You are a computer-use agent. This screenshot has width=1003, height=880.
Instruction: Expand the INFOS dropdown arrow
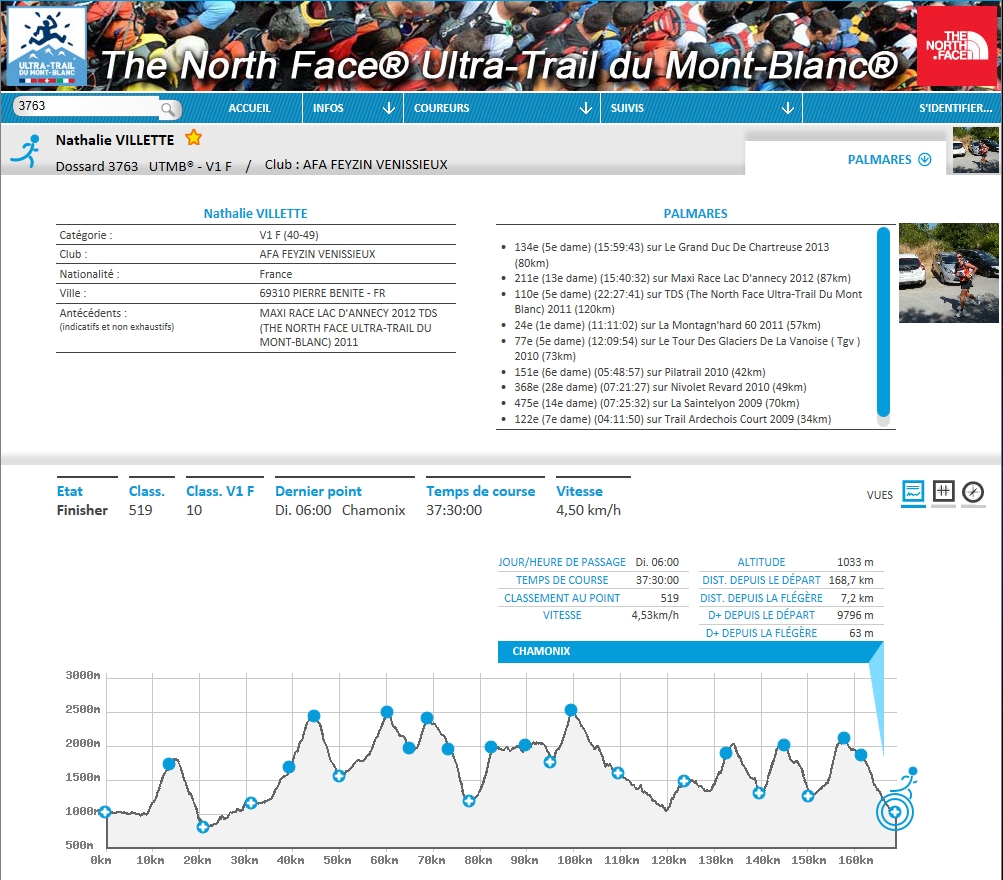[388, 108]
